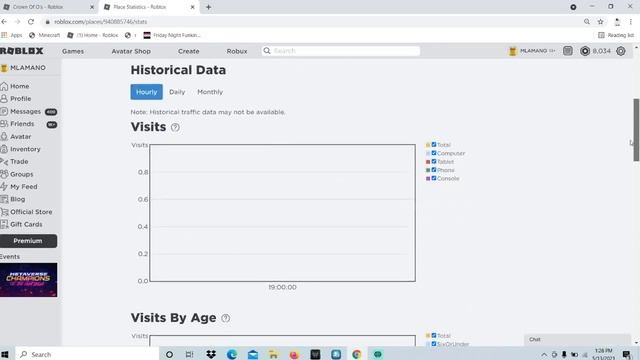Open Official Store in the sidebar

click(x=27, y=212)
